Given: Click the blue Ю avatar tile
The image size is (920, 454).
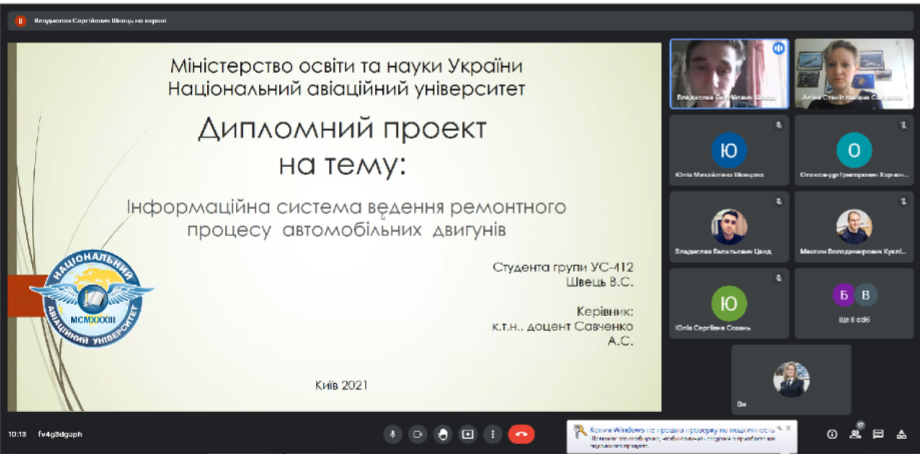Looking at the screenshot, I should (729, 150).
